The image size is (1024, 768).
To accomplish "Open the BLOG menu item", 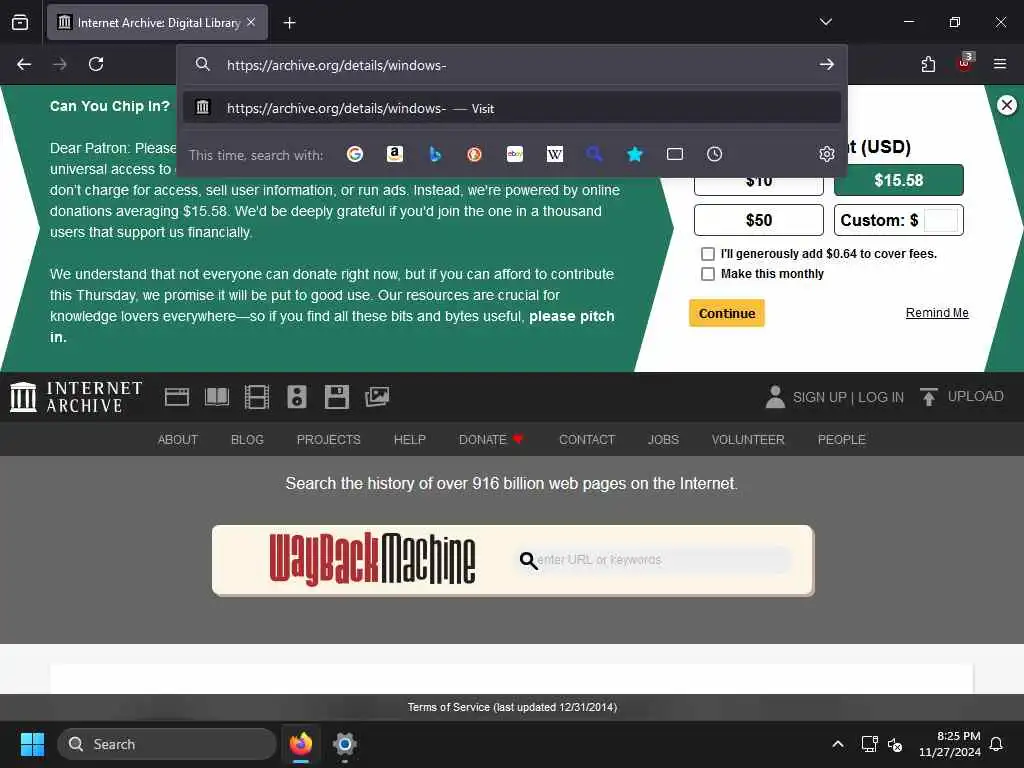I will coord(247,440).
